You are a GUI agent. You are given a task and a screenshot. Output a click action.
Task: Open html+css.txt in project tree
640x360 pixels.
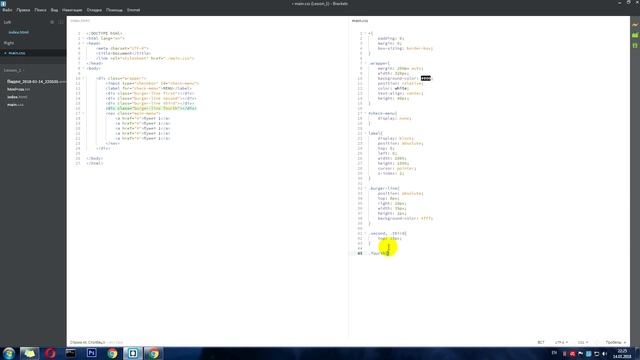click(19, 89)
